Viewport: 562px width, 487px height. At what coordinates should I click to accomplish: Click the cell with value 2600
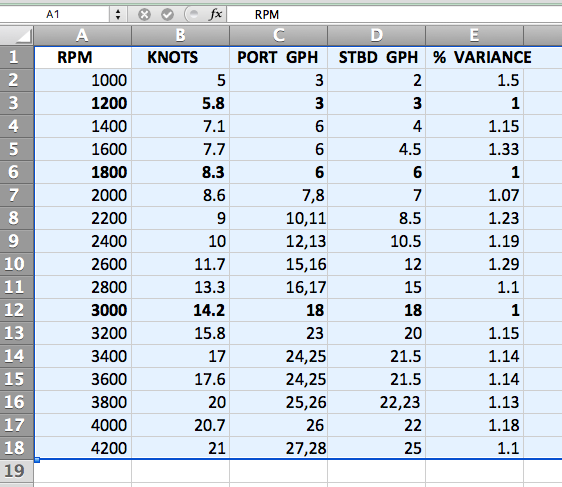[83, 264]
